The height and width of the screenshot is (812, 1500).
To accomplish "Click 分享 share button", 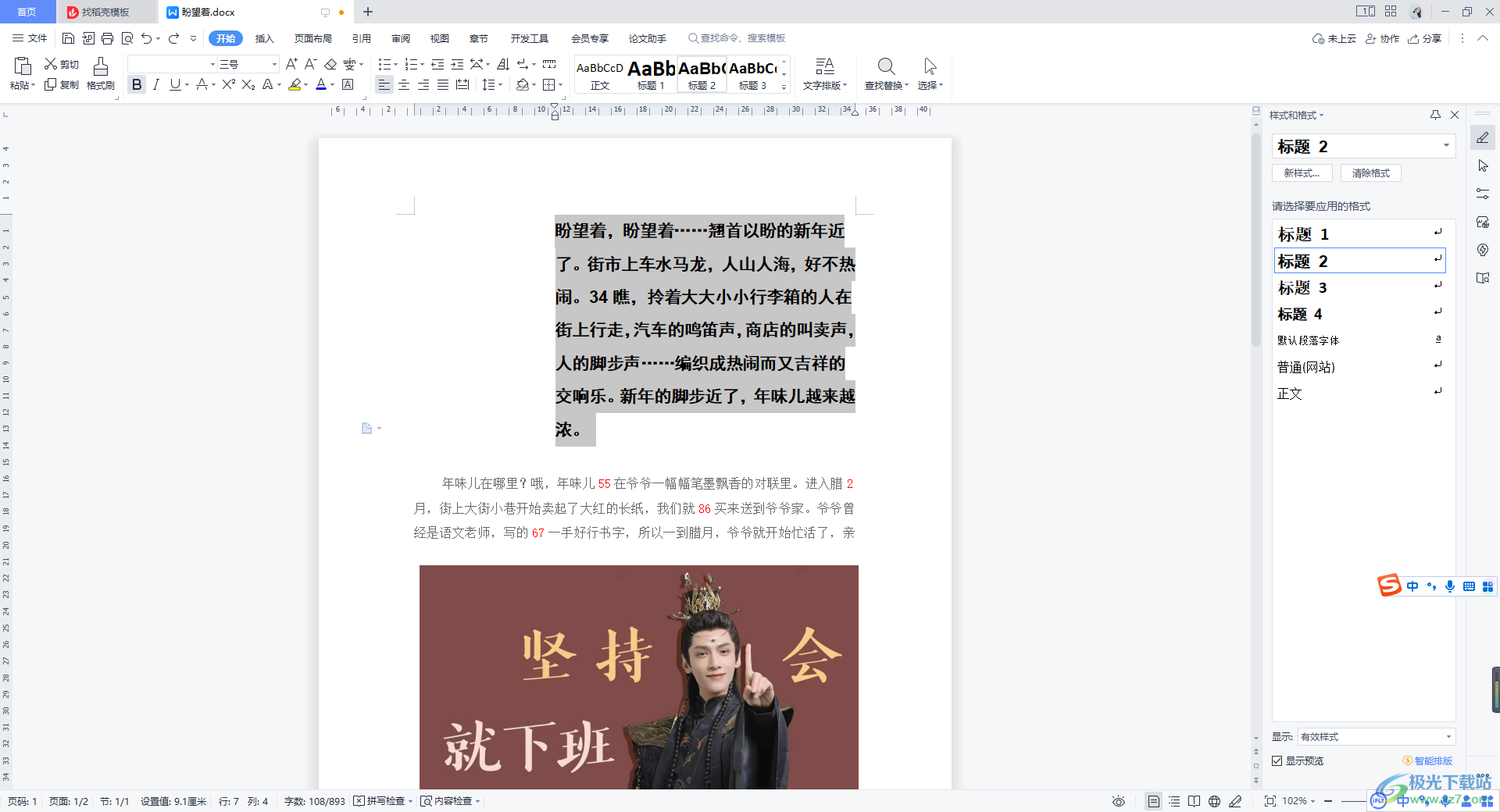I will pyautogui.click(x=1425, y=38).
